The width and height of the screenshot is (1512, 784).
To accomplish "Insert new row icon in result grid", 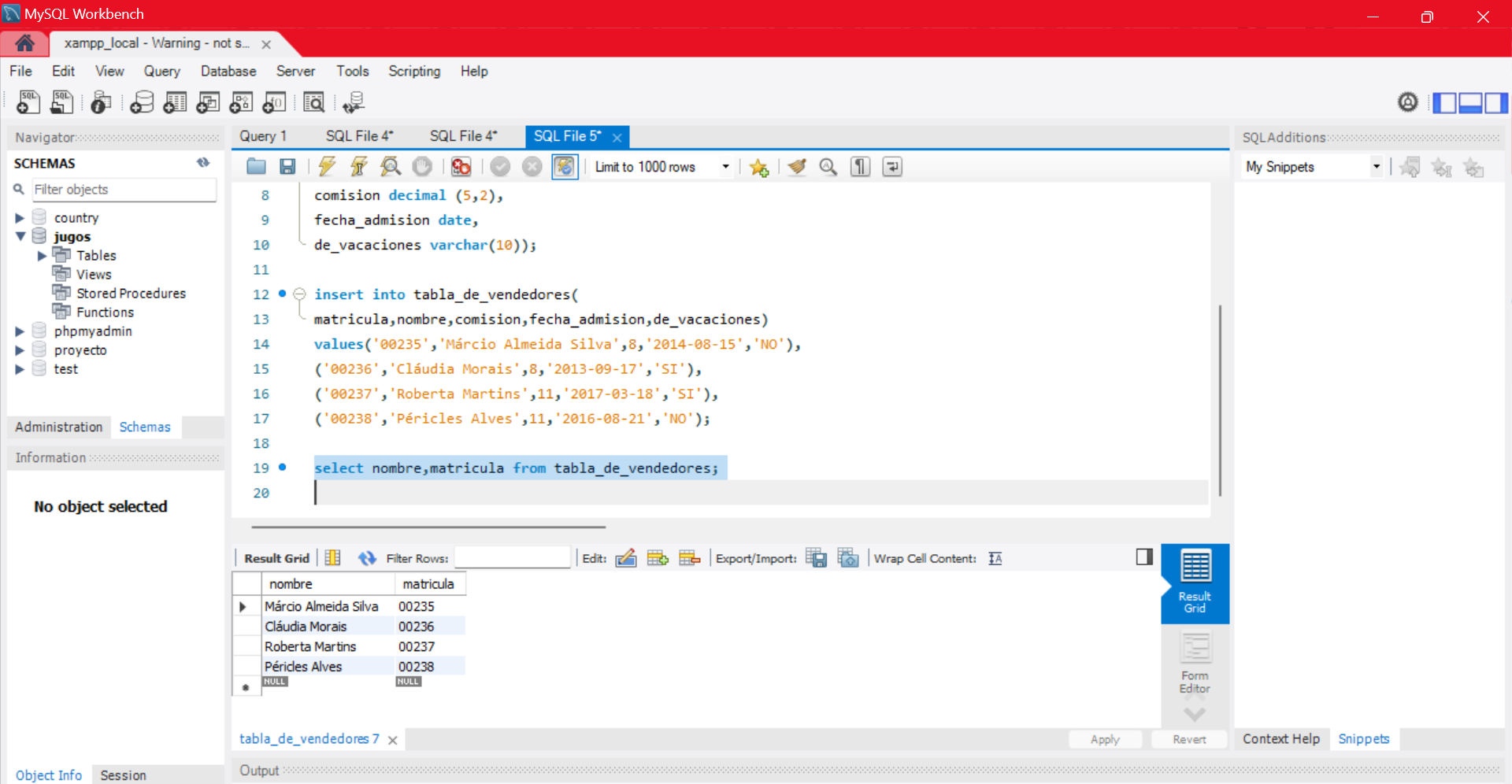I will [658, 558].
